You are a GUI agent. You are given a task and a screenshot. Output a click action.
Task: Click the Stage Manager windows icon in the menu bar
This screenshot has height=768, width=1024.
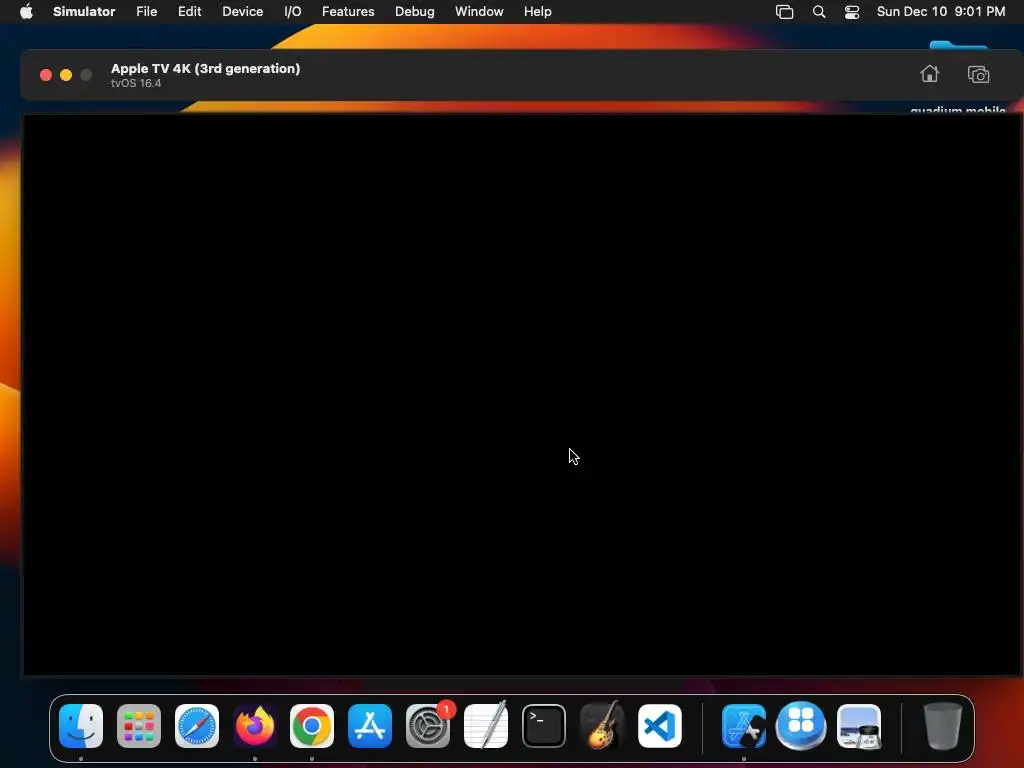[x=784, y=11]
